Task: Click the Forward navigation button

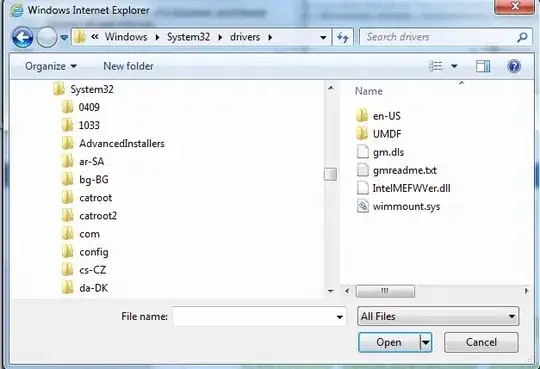Action: [46, 37]
